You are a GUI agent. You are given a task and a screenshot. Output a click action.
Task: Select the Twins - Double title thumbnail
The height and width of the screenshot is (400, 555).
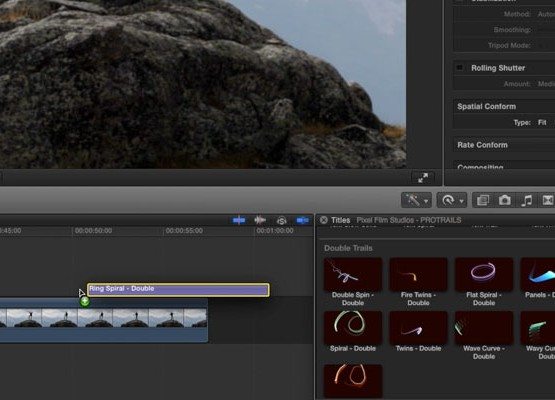click(418, 327)
